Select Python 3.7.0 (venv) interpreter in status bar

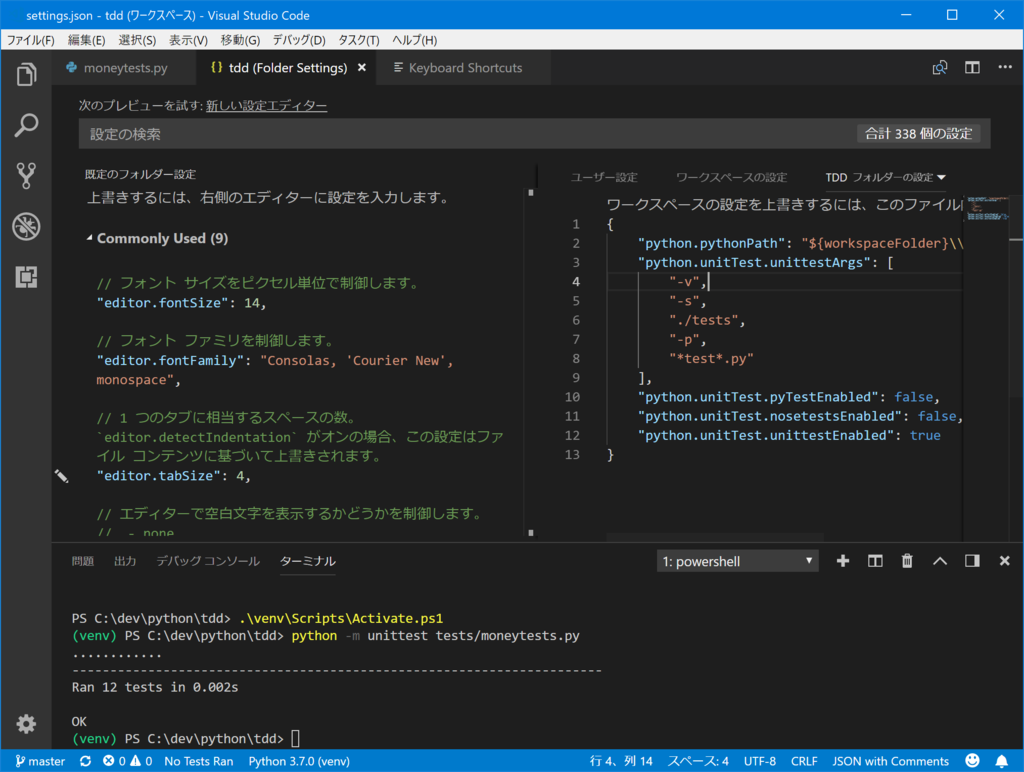[299, 762]
